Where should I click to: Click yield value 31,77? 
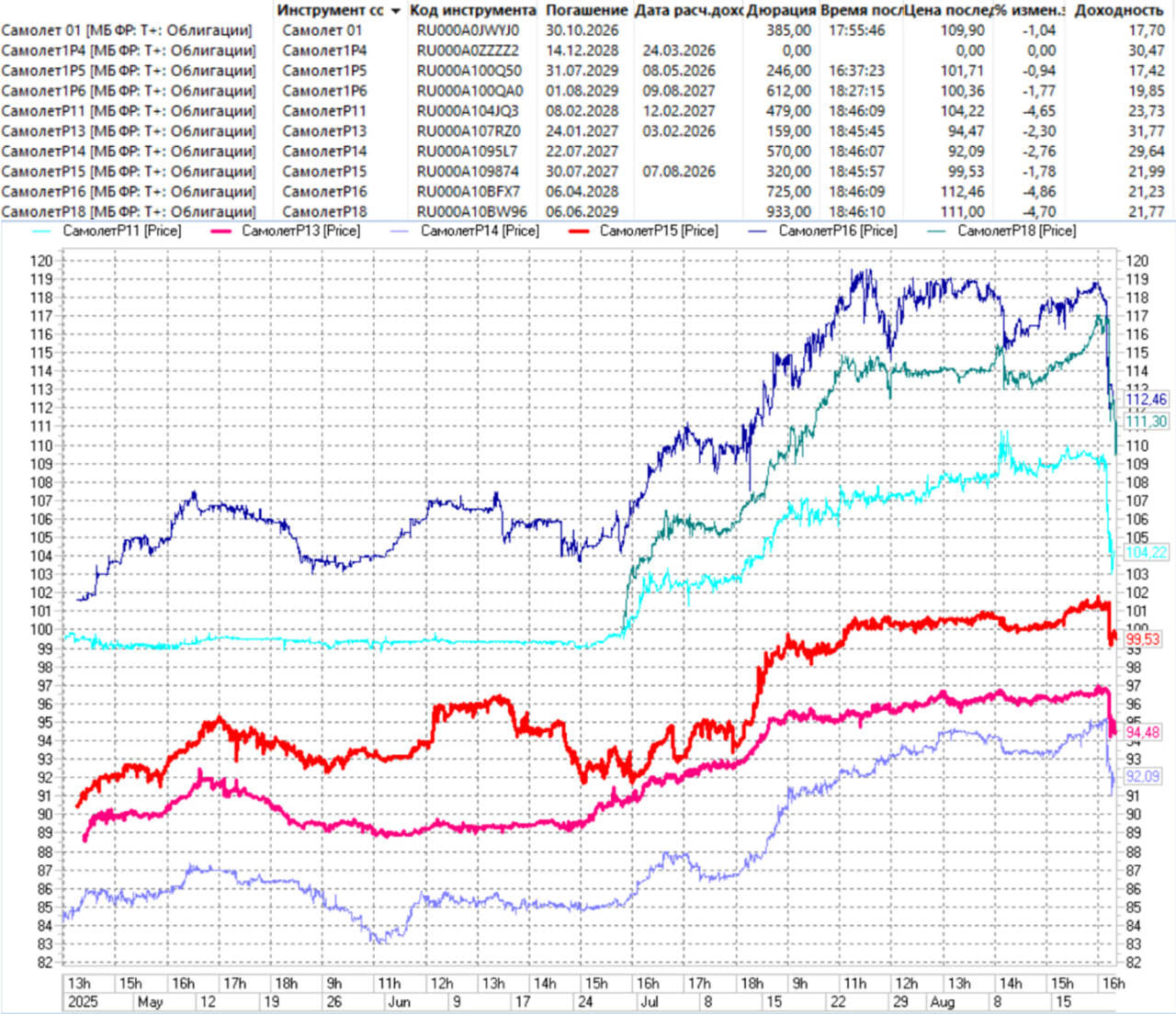[1147, 131]
